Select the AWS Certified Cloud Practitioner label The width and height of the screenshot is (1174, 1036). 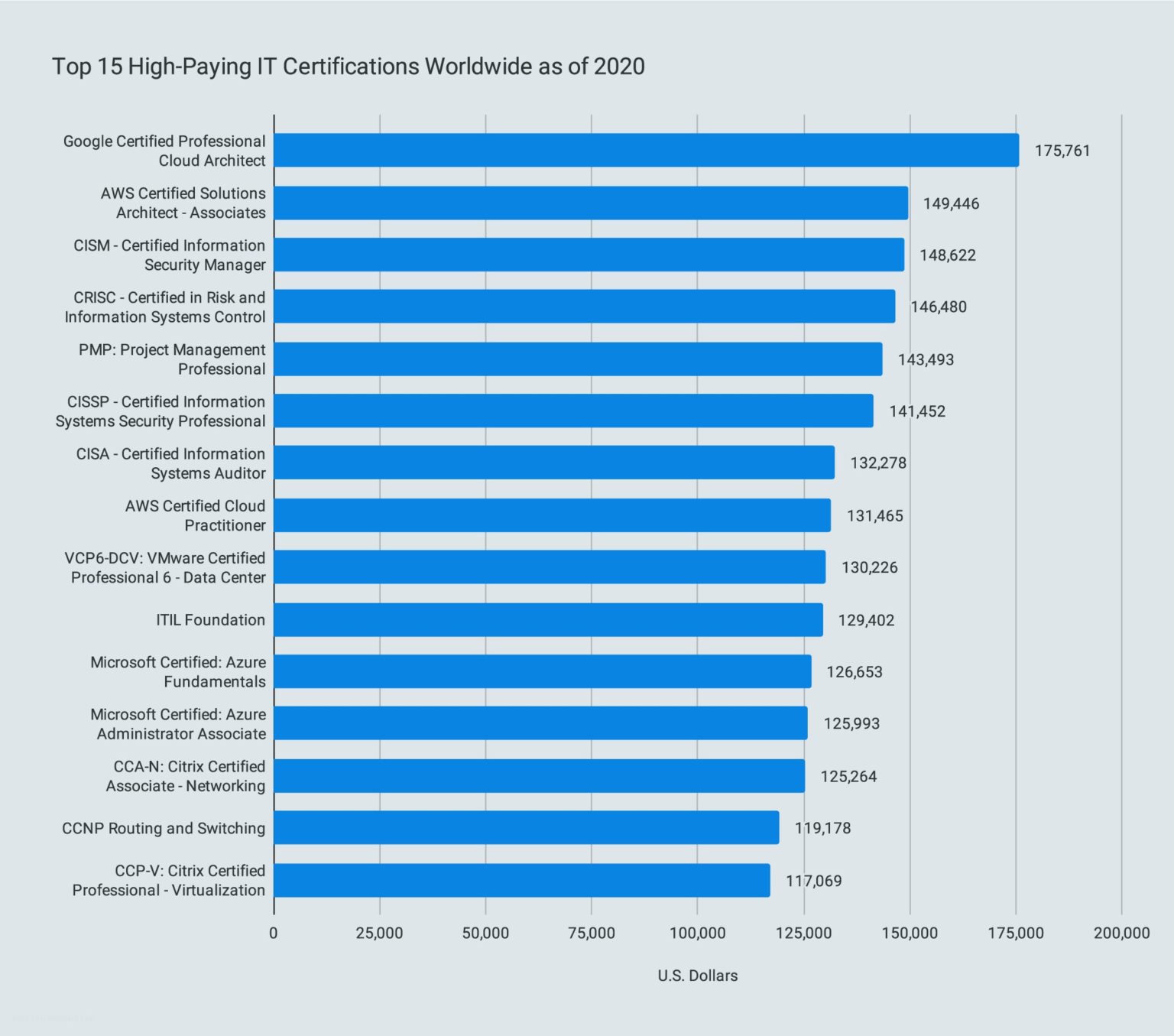tap(195, 515)
